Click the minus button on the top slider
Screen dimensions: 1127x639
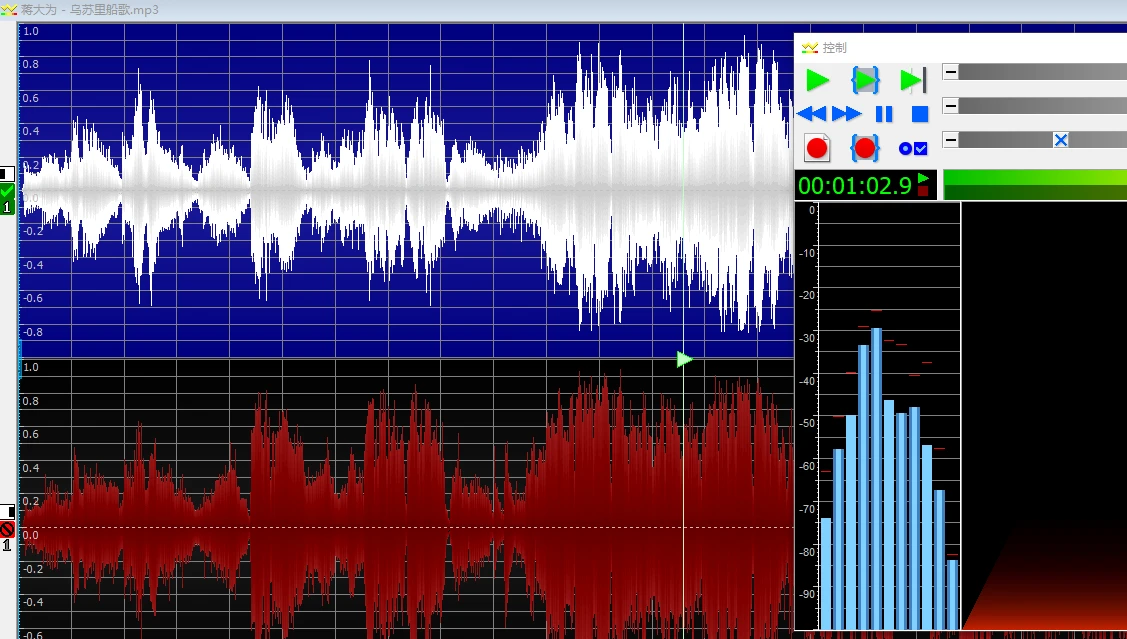pos(950,72)
